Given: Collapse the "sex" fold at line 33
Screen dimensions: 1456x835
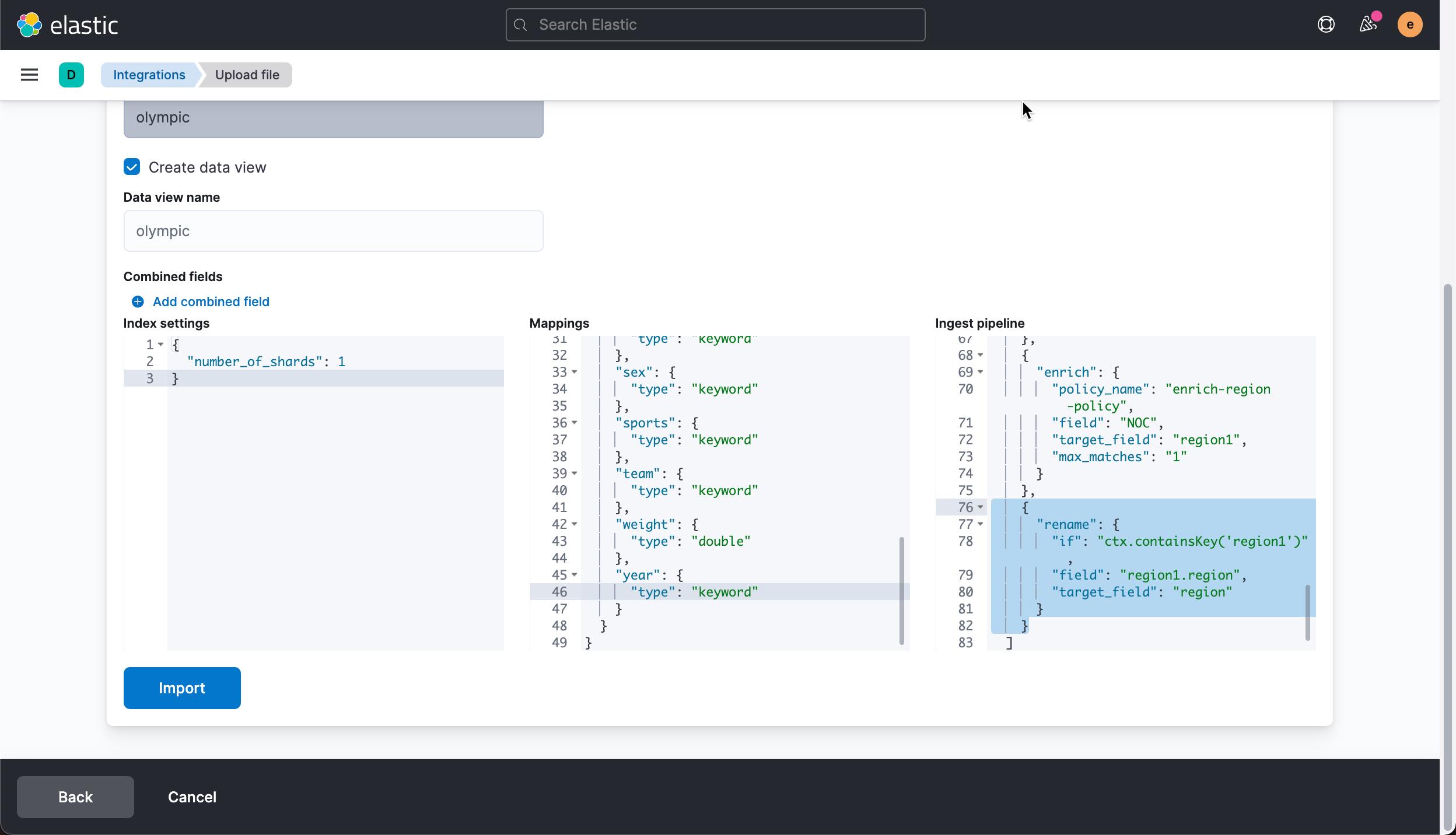Looking at the screenshot, I should coord(574,372).
